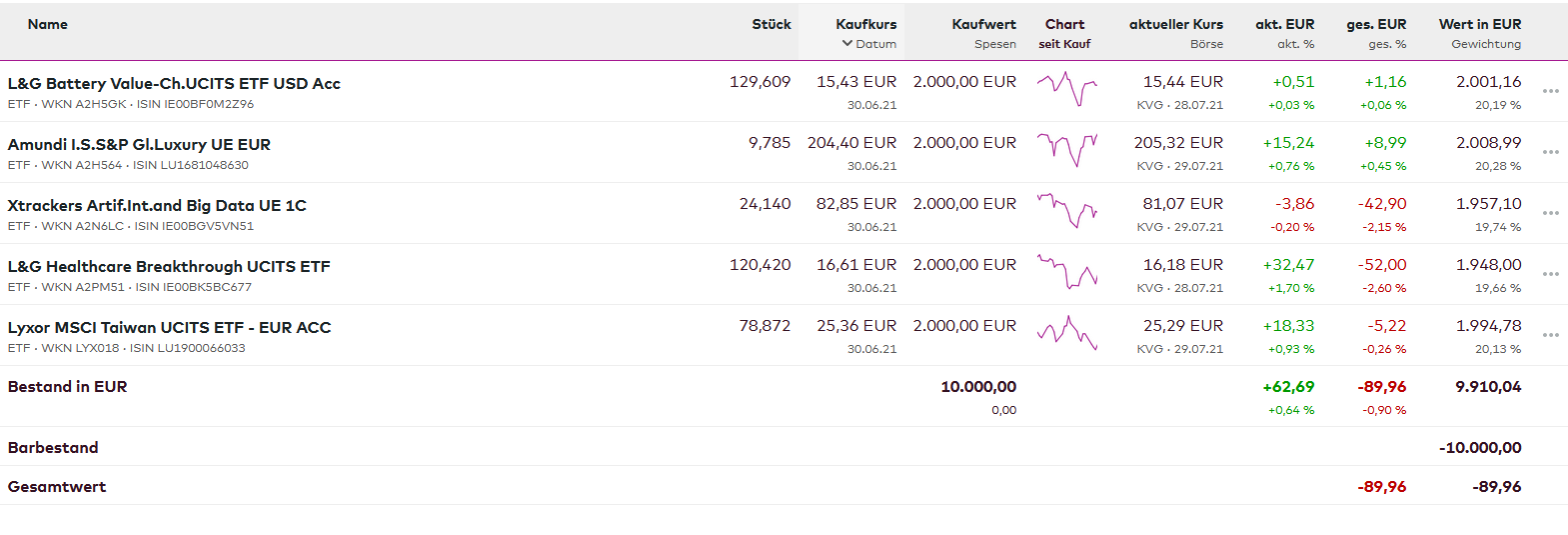
Task: Sort by Datum under Kaufkurs header
Action: click(x=875, y=44)
